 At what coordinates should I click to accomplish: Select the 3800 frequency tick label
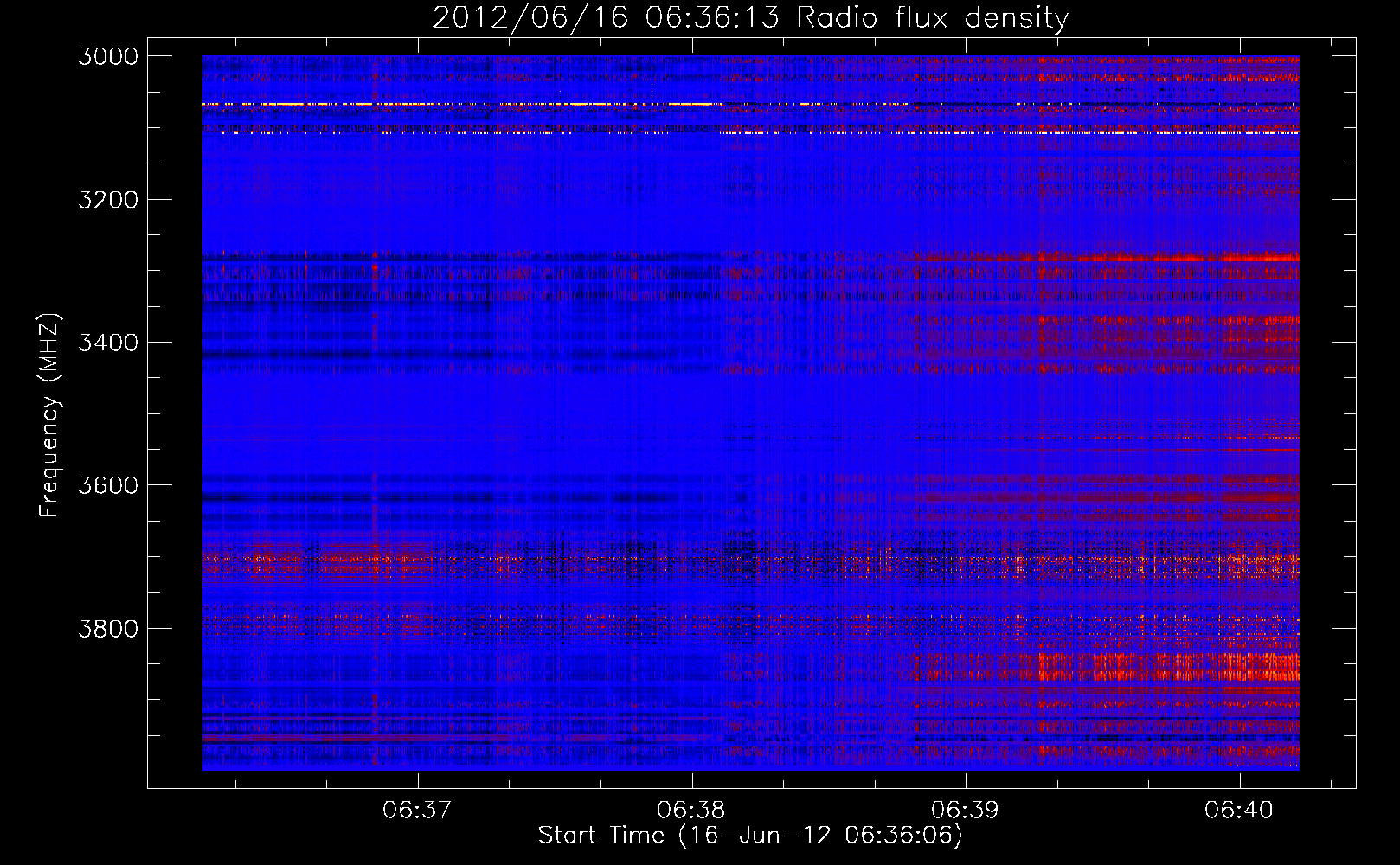point(108,628)
